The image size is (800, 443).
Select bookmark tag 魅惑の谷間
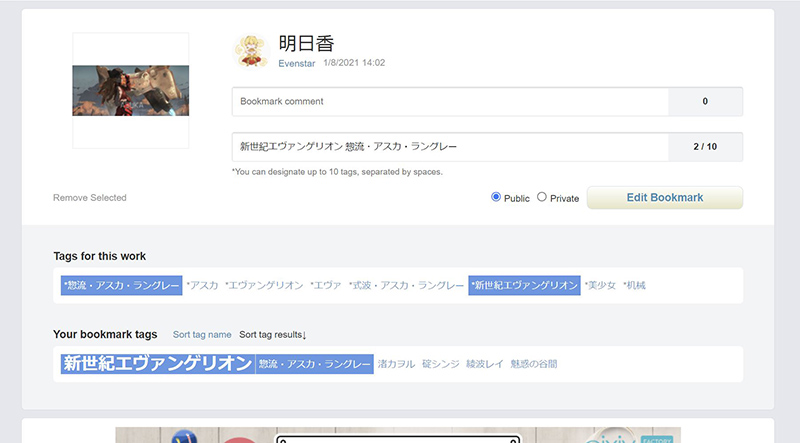[x=534, y=364]
